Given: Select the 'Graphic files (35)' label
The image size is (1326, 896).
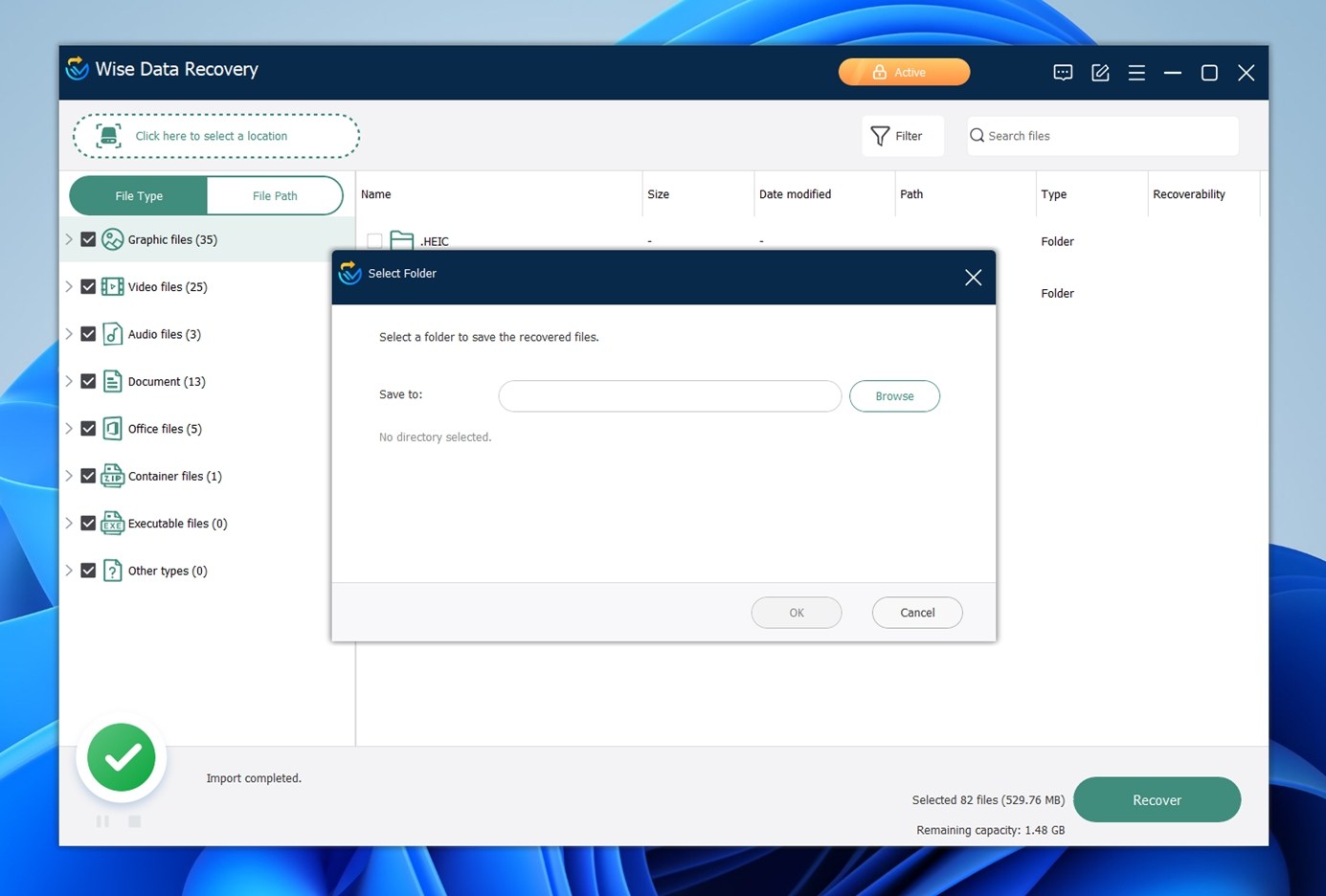Looking at the screenshot, I should [172, 239].
